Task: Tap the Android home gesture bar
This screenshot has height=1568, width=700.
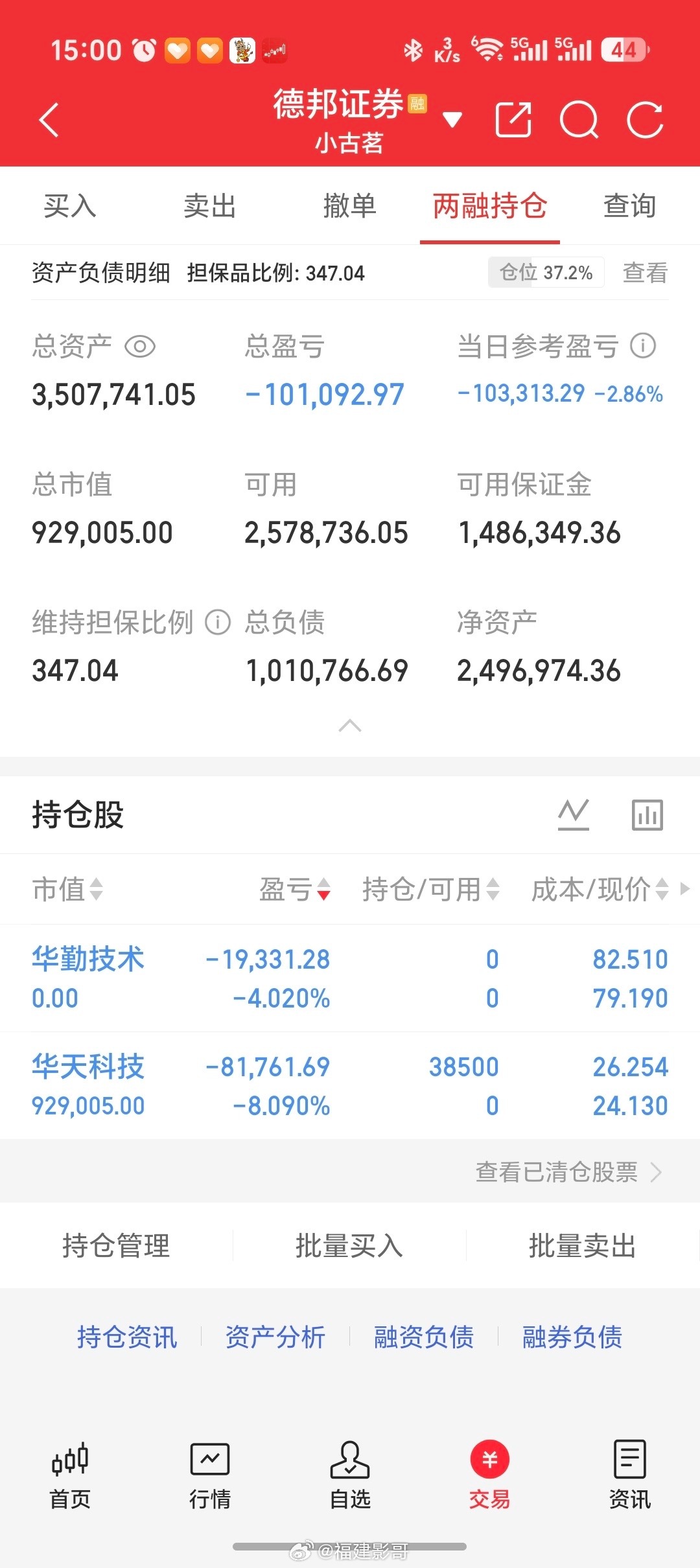Action: pyautogui.click(x=350, y=1547)
